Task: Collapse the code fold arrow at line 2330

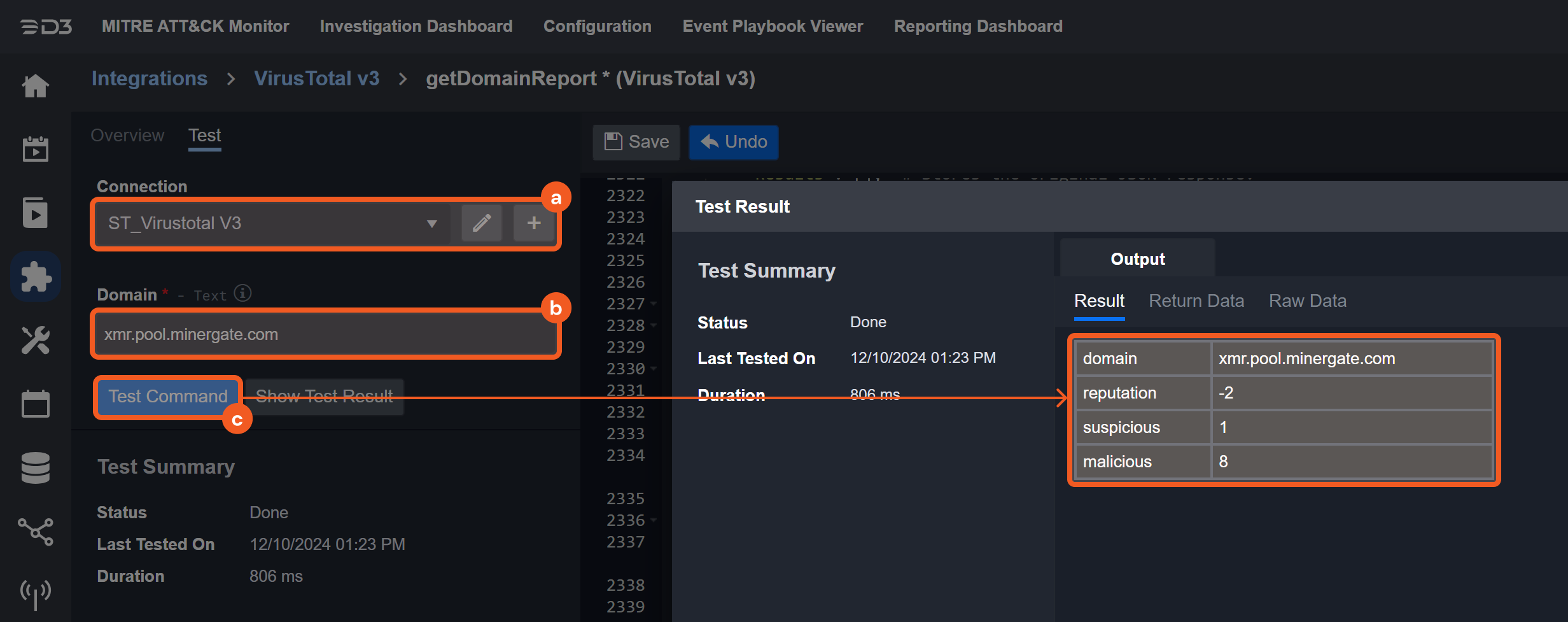Action: click(x=654, y=369)
